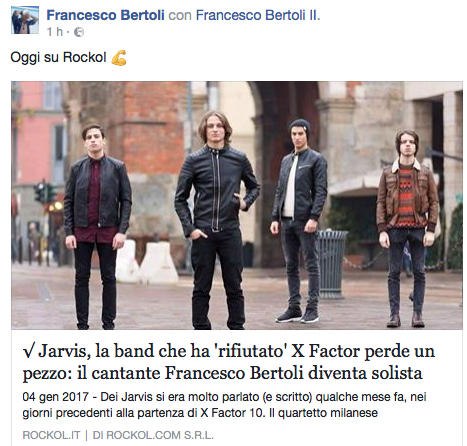Viewport: 467px width, 446px height.
Task: Click the traffic light in the photo
Action: [41, 192]
